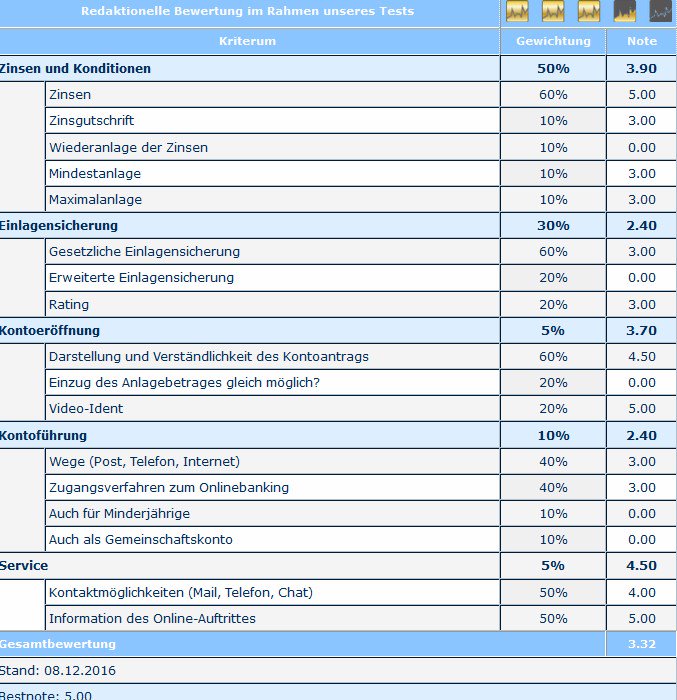Click the 2.40 grade for Kontoführung

pyautogui.click(x=641, y=435)
